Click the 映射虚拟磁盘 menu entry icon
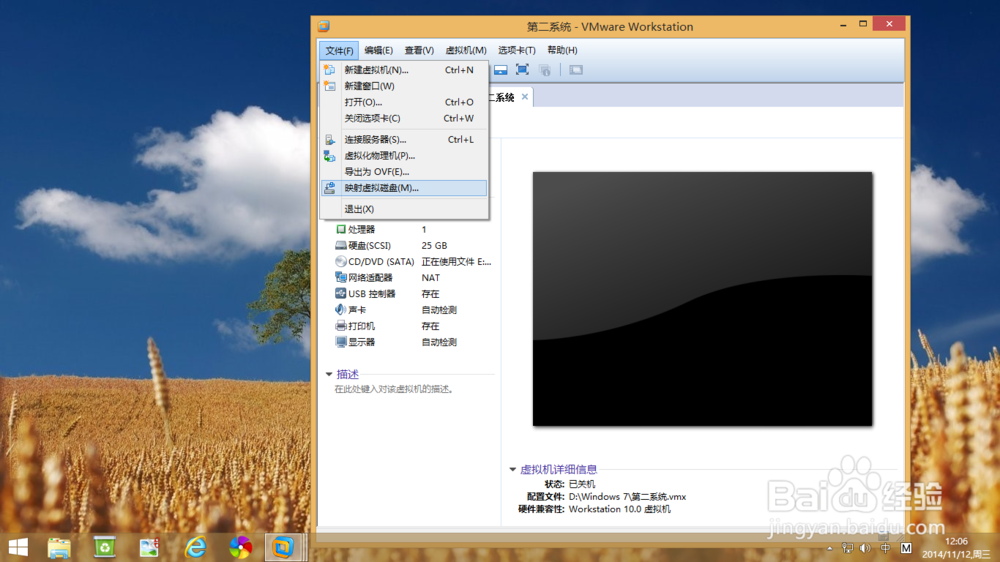 [330, 188]
